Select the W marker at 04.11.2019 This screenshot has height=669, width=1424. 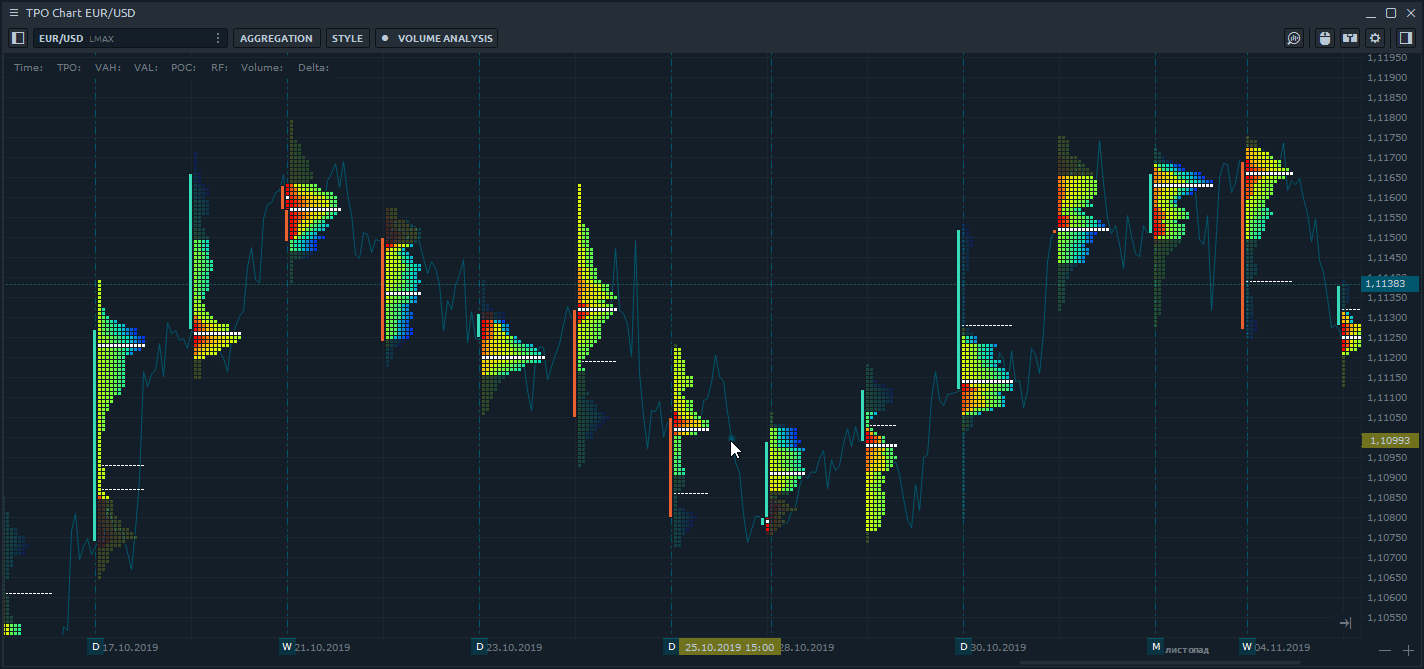[1247, 646]
